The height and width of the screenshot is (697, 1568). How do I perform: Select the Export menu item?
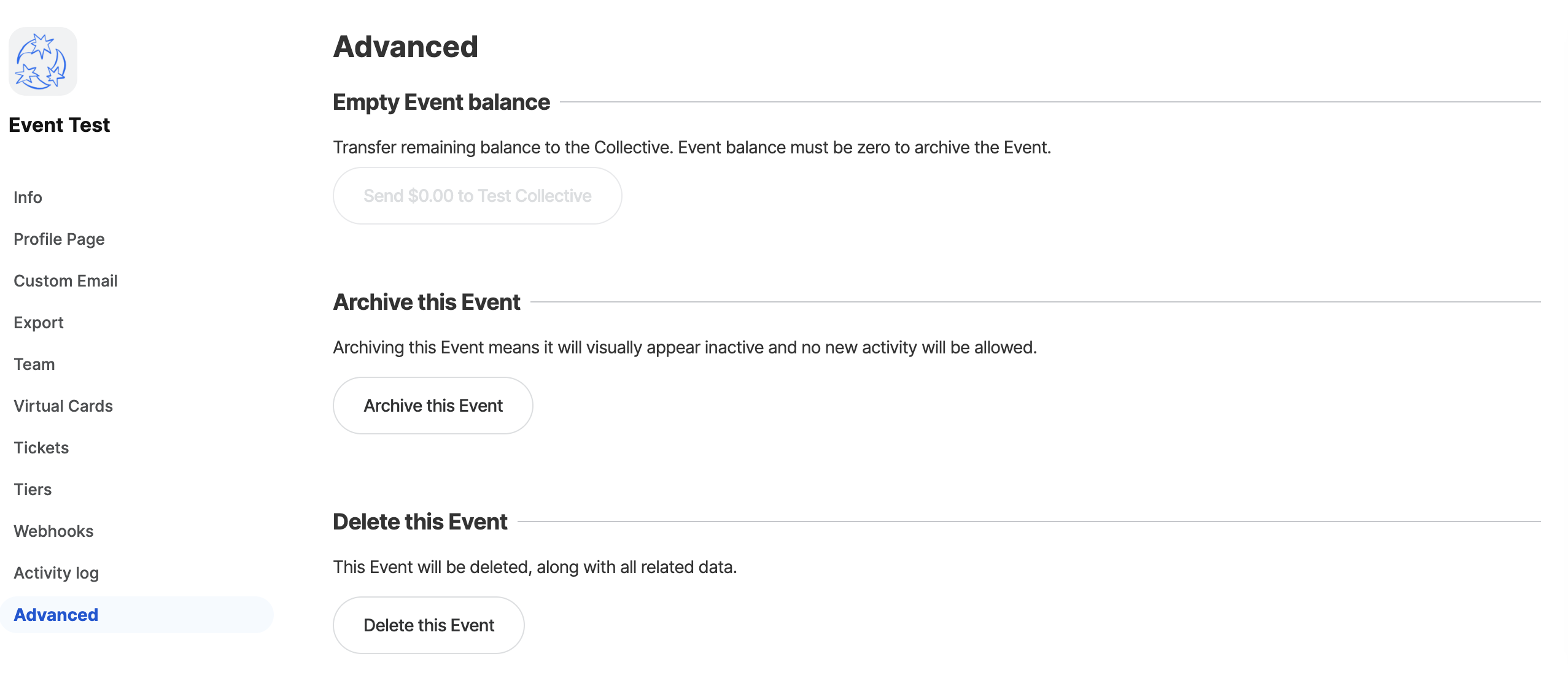tap(38, 323)
